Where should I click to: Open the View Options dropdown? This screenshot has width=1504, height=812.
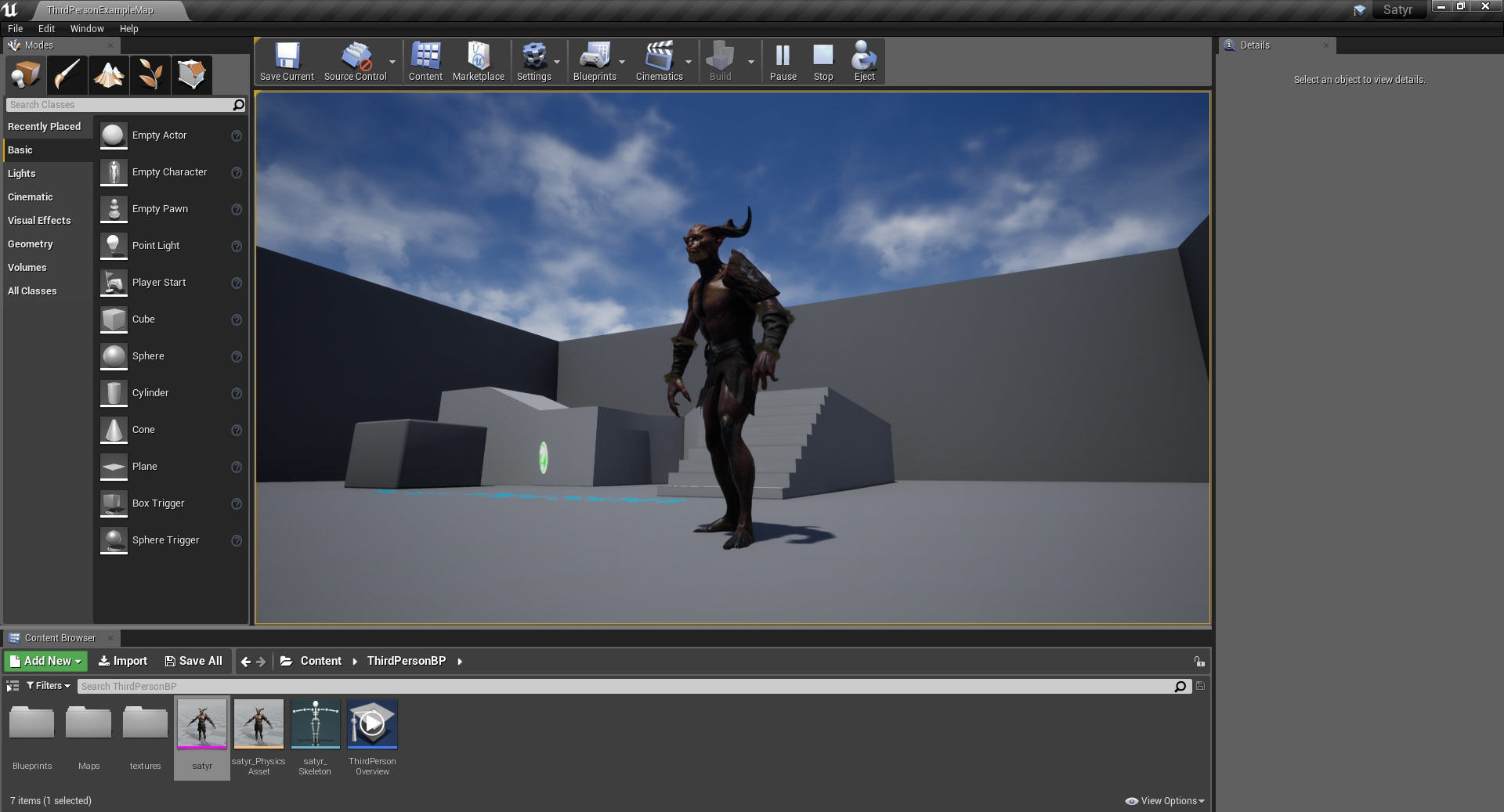pos(1165,801)
